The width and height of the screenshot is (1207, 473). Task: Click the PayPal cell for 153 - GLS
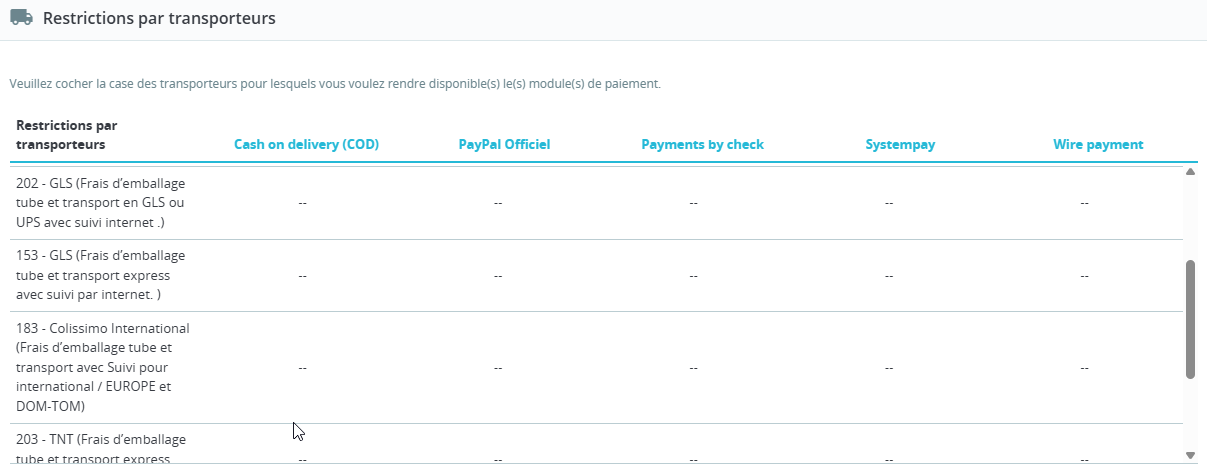[x=497, y=275]
